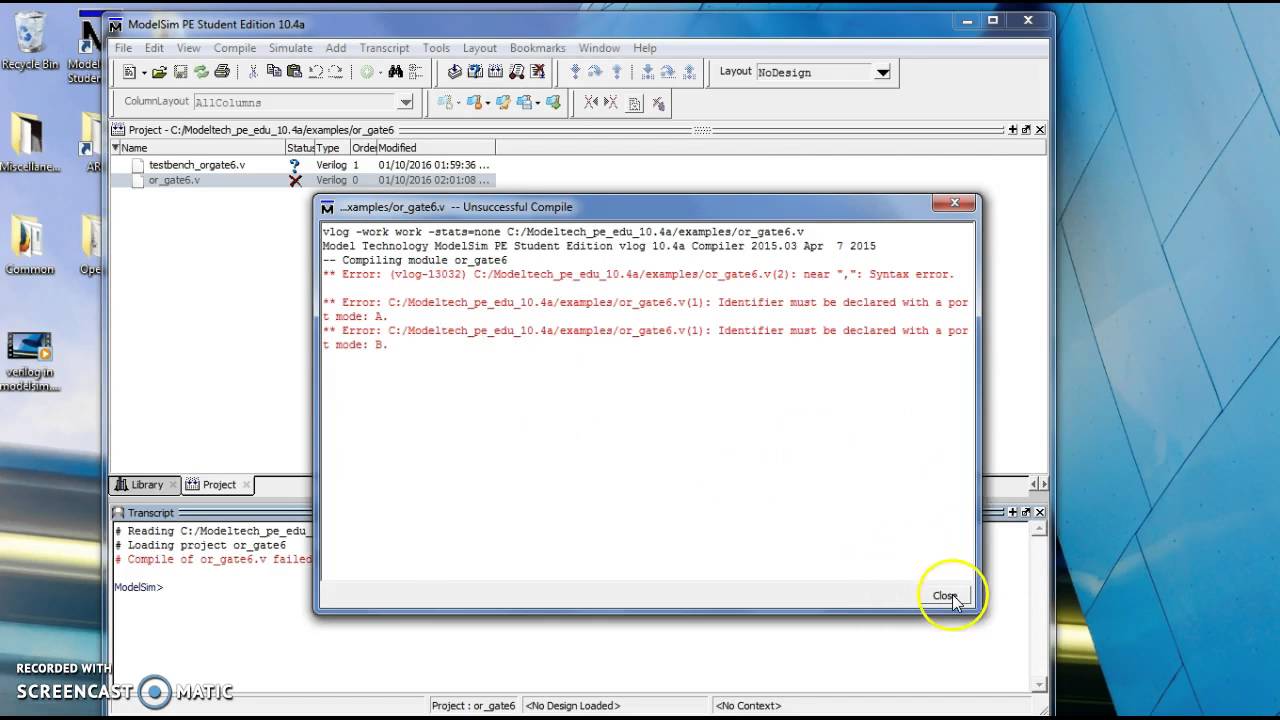Open the Simulate menu
Screen dimensions: 1280x720
(x=290, y=48)
